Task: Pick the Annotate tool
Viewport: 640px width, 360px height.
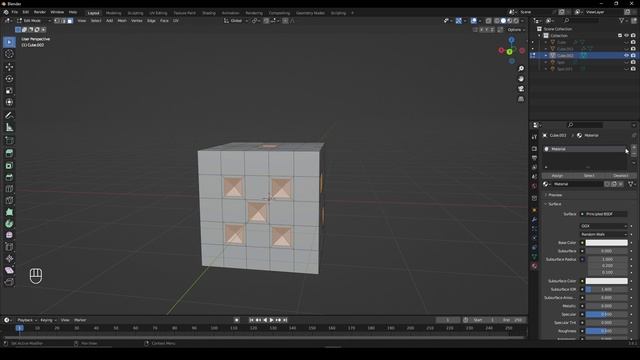Action: (9, 116)
